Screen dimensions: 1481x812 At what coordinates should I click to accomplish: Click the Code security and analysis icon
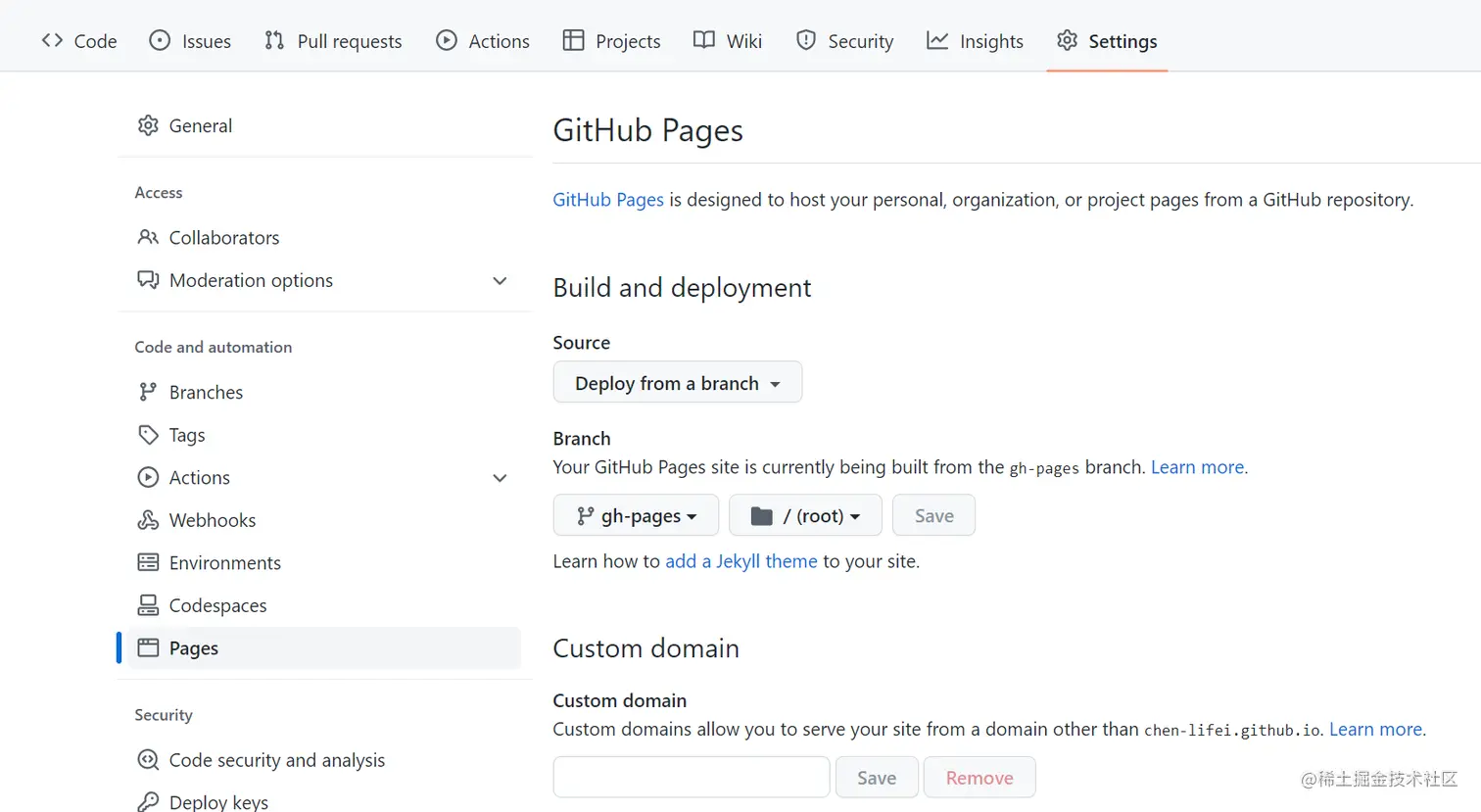148,760
